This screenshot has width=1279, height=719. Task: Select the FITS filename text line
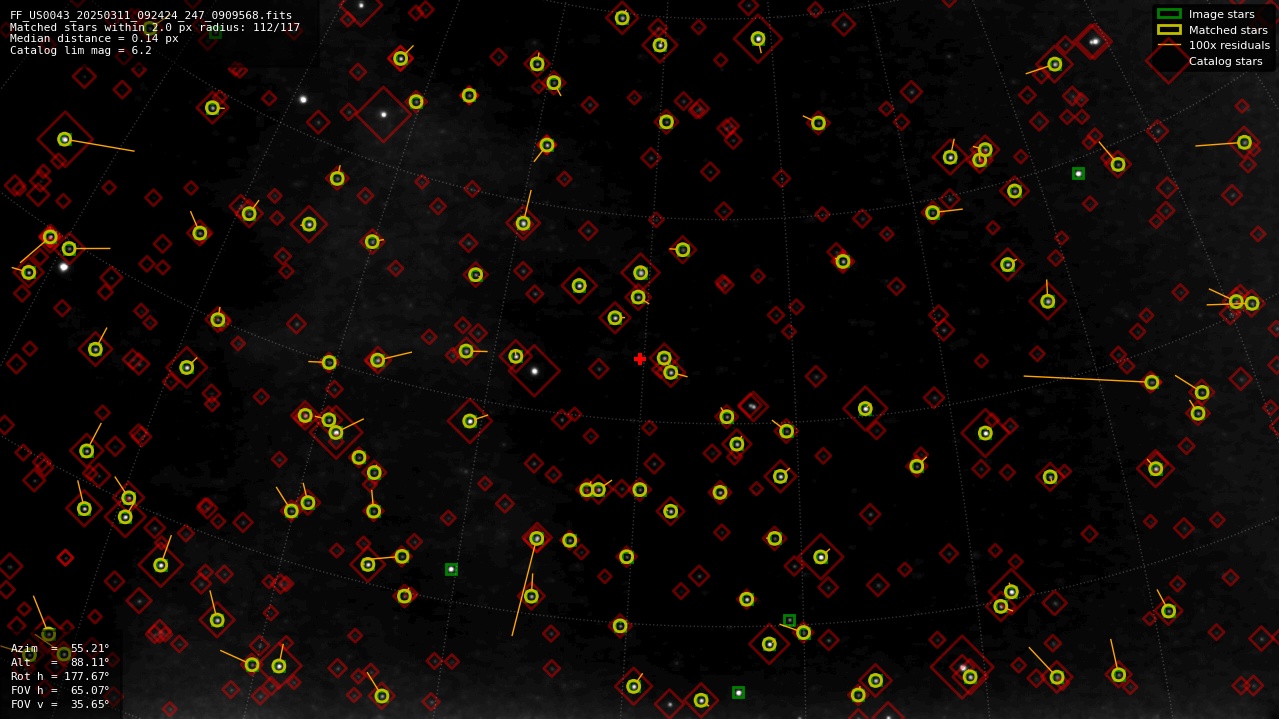(x=151, y=15)
